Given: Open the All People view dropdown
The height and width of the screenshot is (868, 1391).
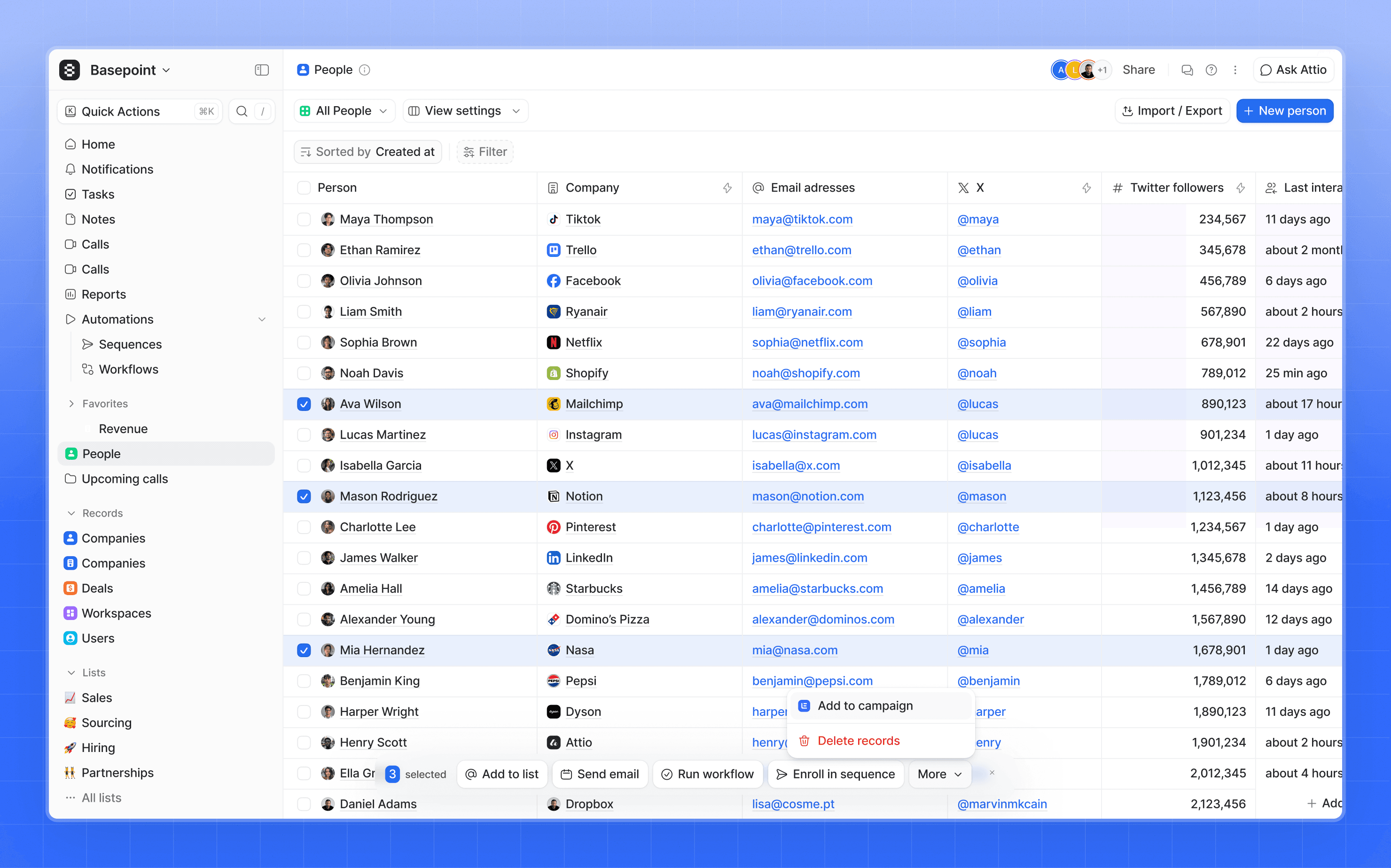Looking at the screenshot, I should pyautogui.click(x=344, y=111).
